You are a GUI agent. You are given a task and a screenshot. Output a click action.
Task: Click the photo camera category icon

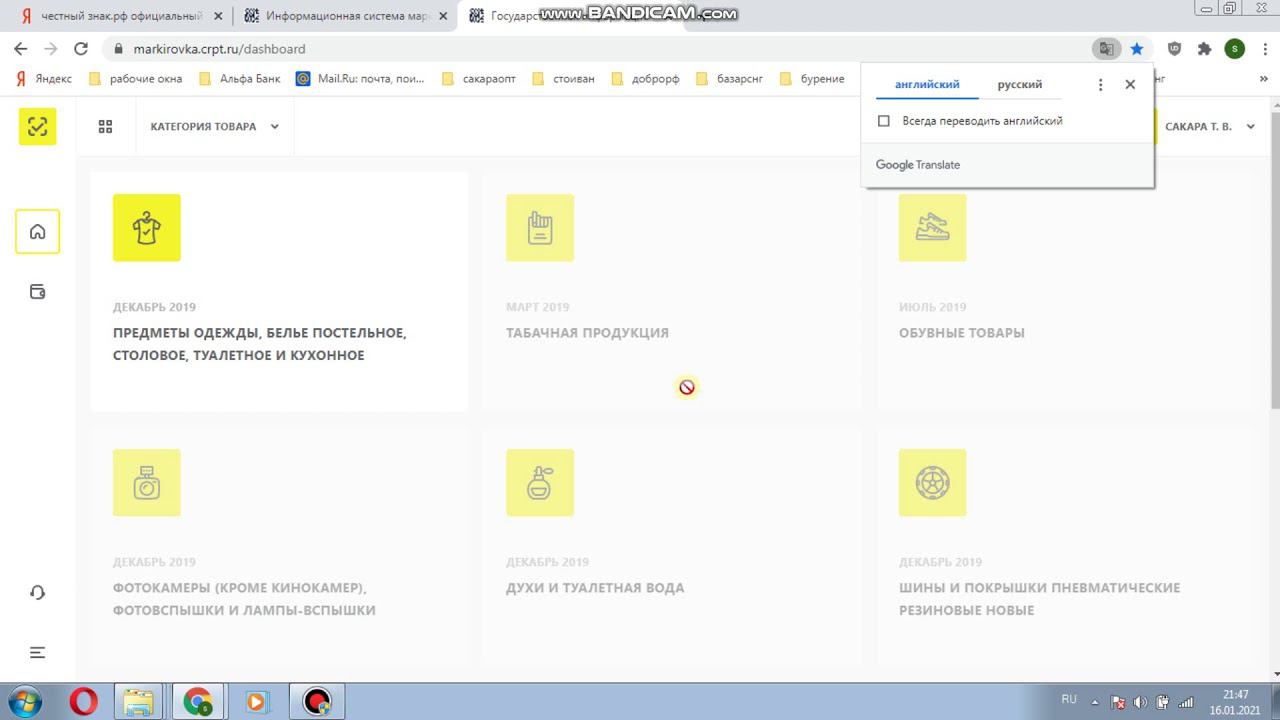click(x=147, y=483)
